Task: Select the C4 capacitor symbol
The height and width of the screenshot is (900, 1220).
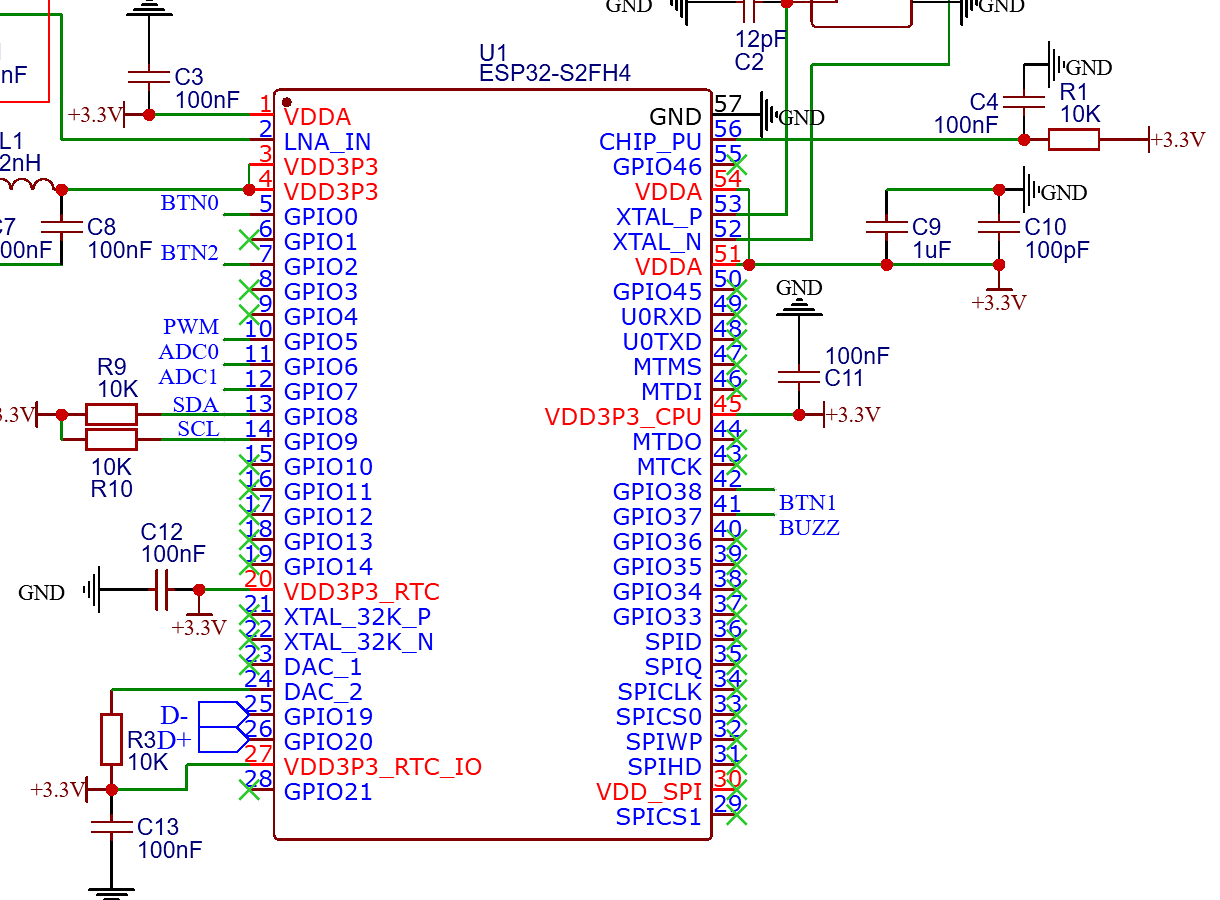Action: point(1024,102)
